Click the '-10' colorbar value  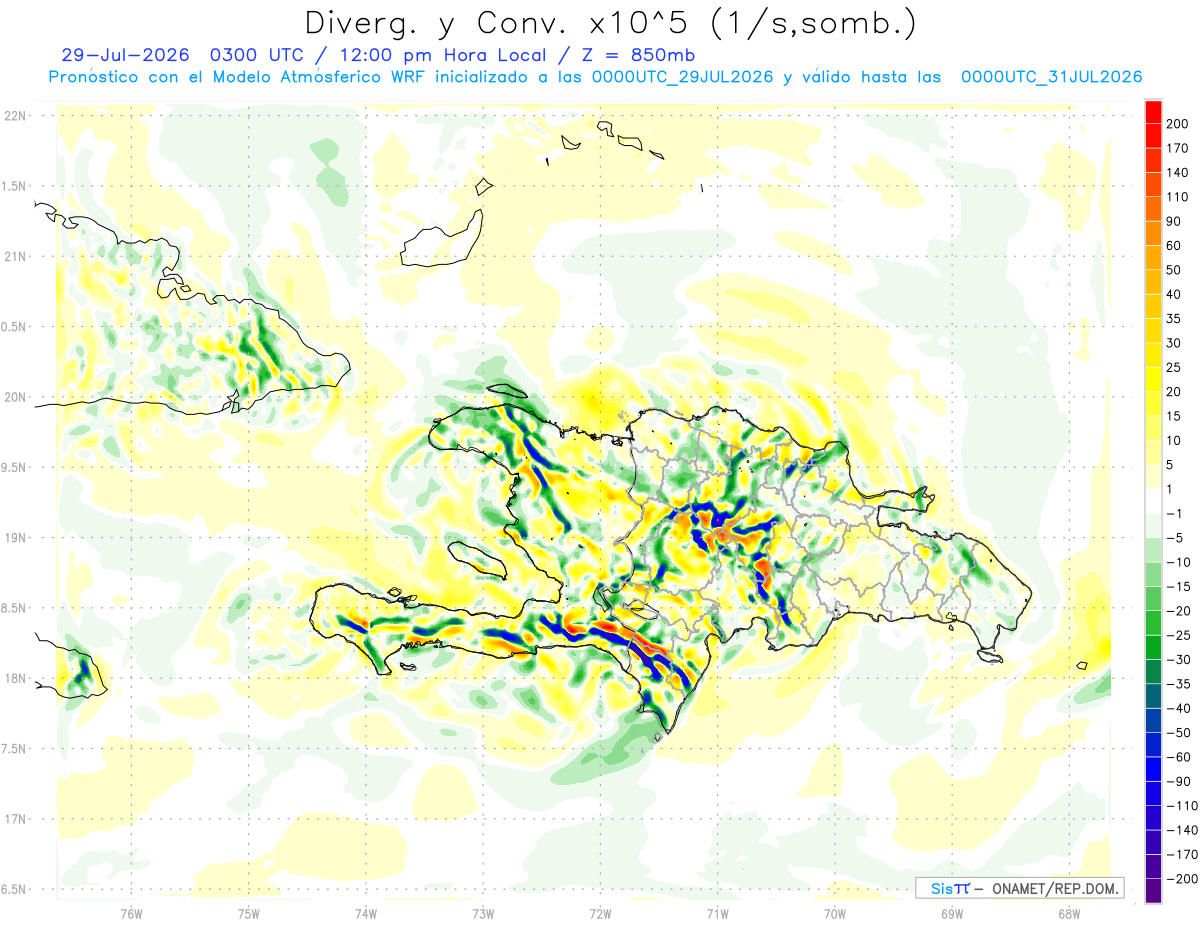1178,563
